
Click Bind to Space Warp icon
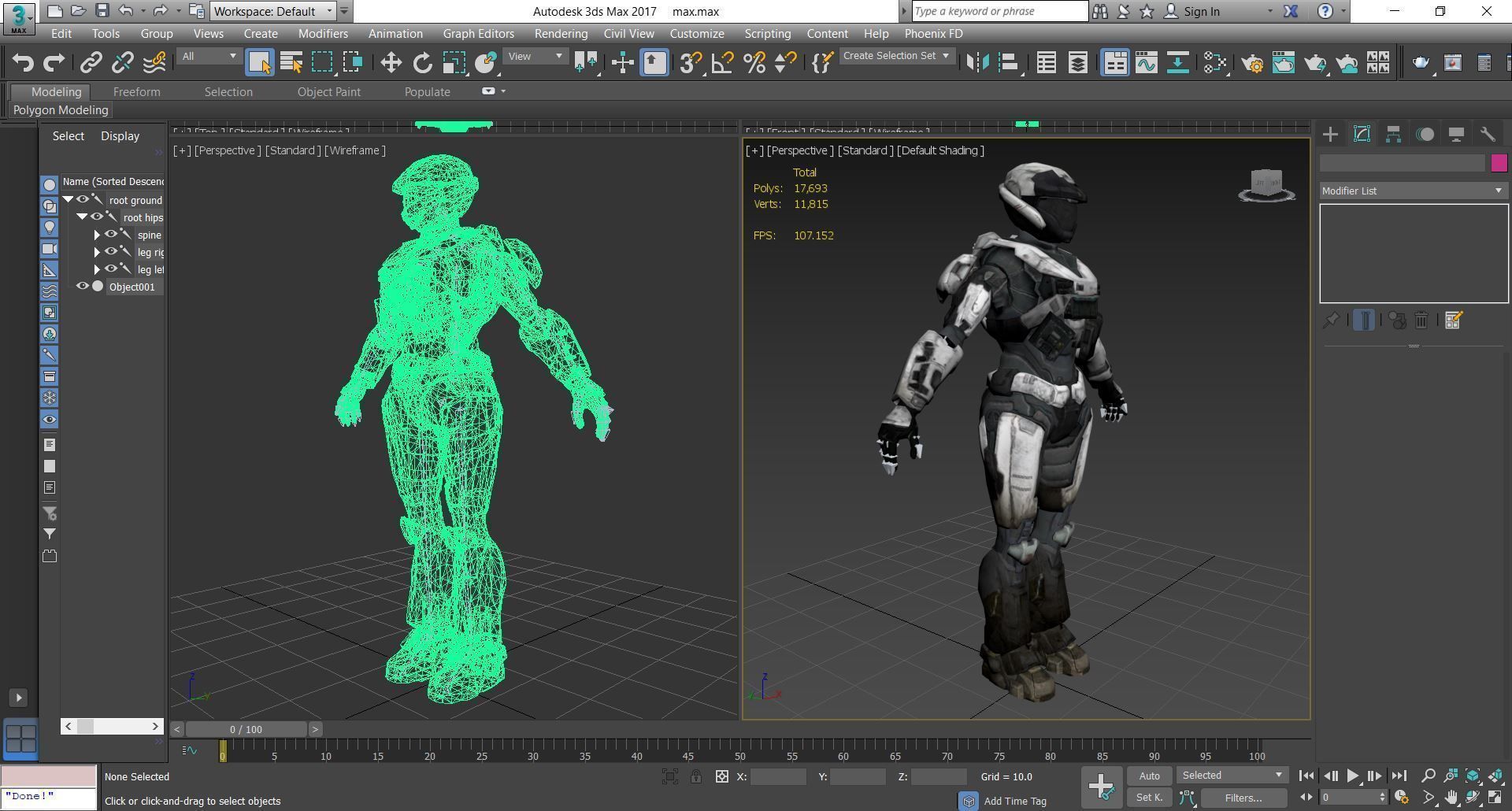click(154, 62)
